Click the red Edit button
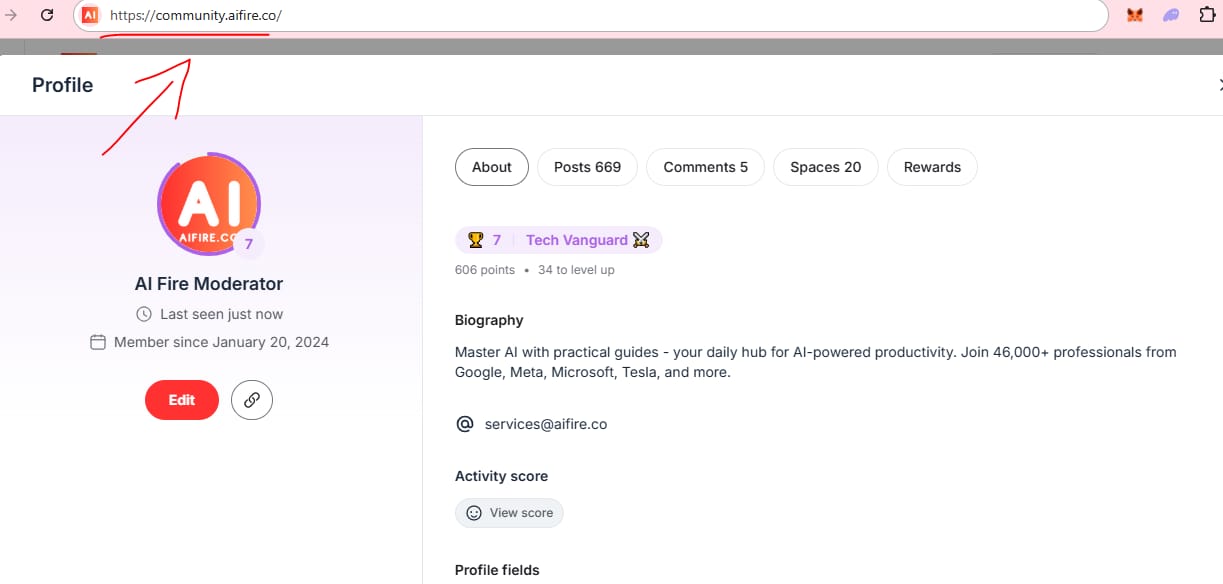The height and width of the screenshot is (584, 1223). [182, 400]
